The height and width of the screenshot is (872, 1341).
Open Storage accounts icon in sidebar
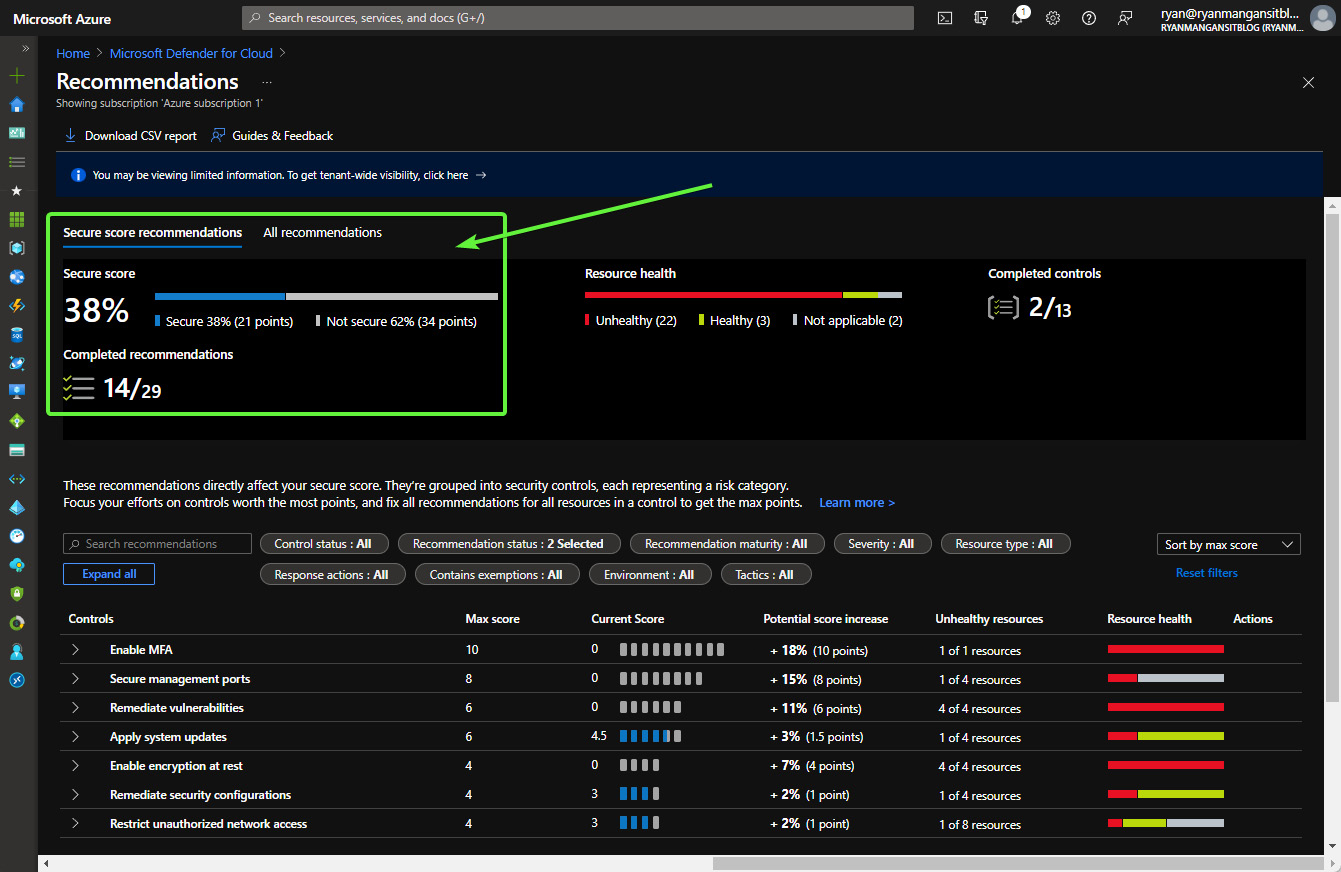[16, 450]
